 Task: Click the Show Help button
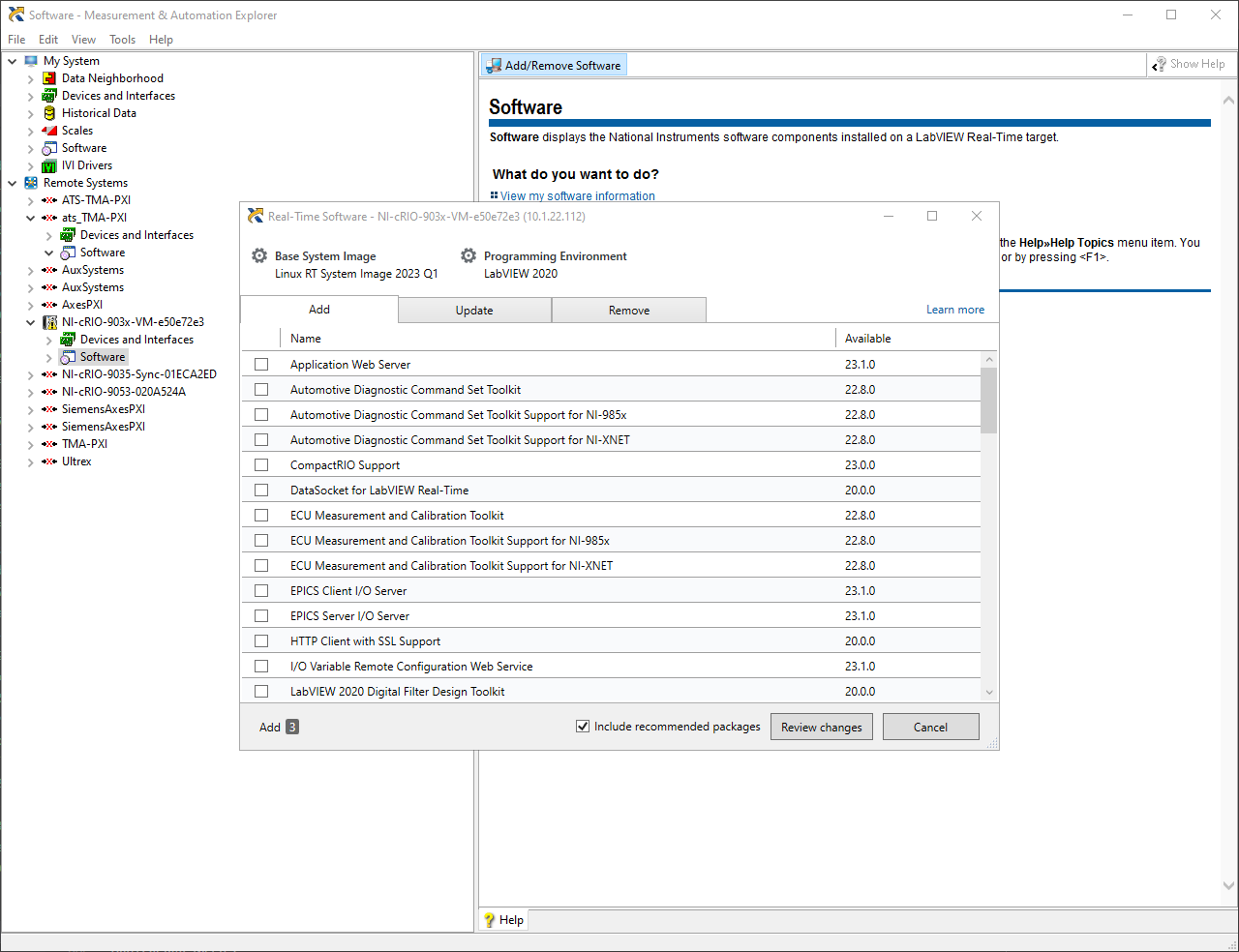coord(1189,64)
